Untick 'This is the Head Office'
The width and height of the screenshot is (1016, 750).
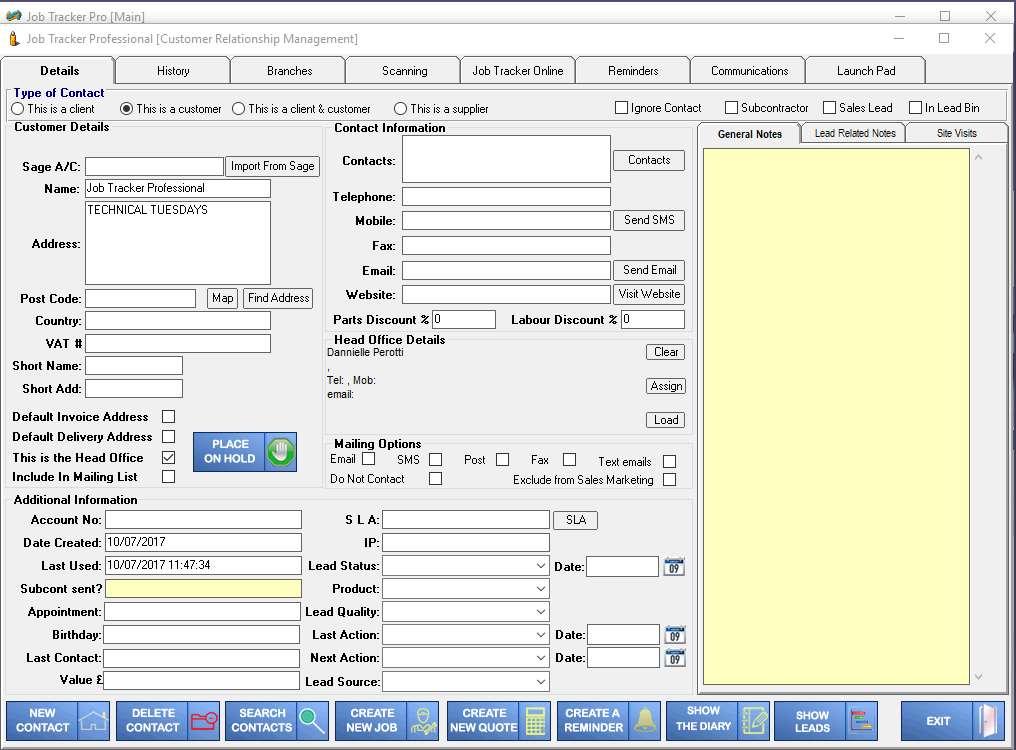click(x=168, y=458)
